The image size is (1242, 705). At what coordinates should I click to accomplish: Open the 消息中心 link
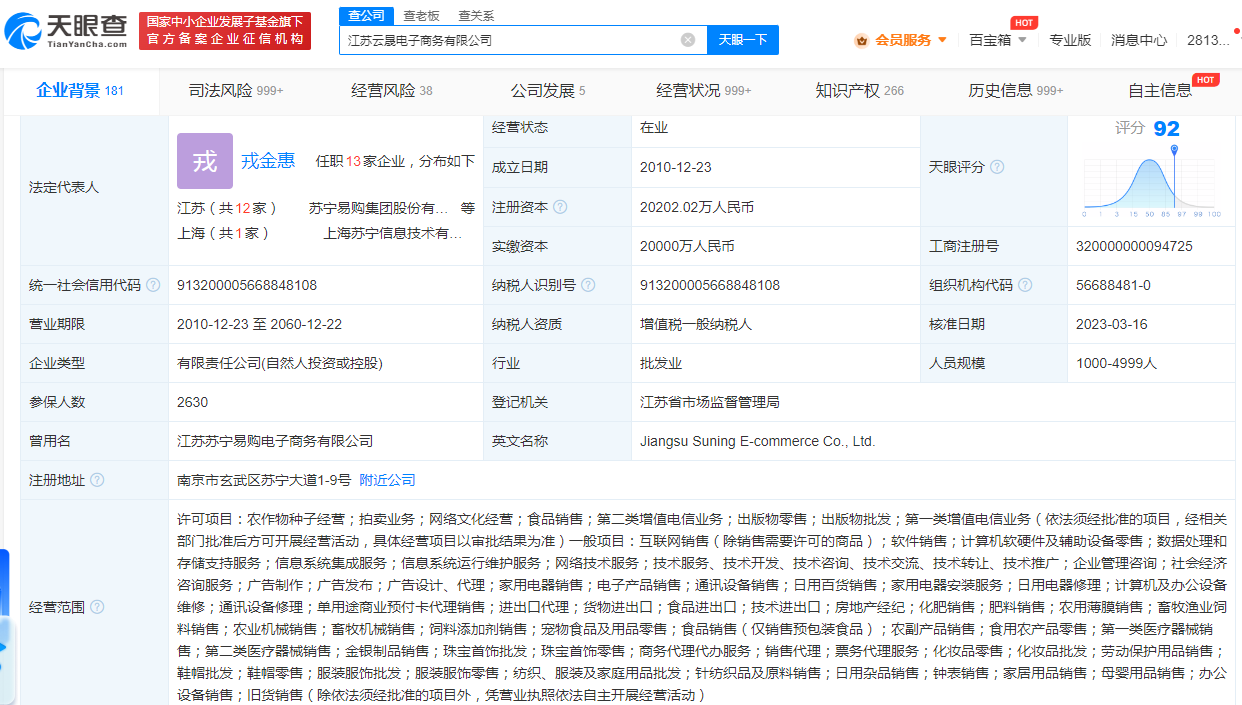(x=1139, y=40)
